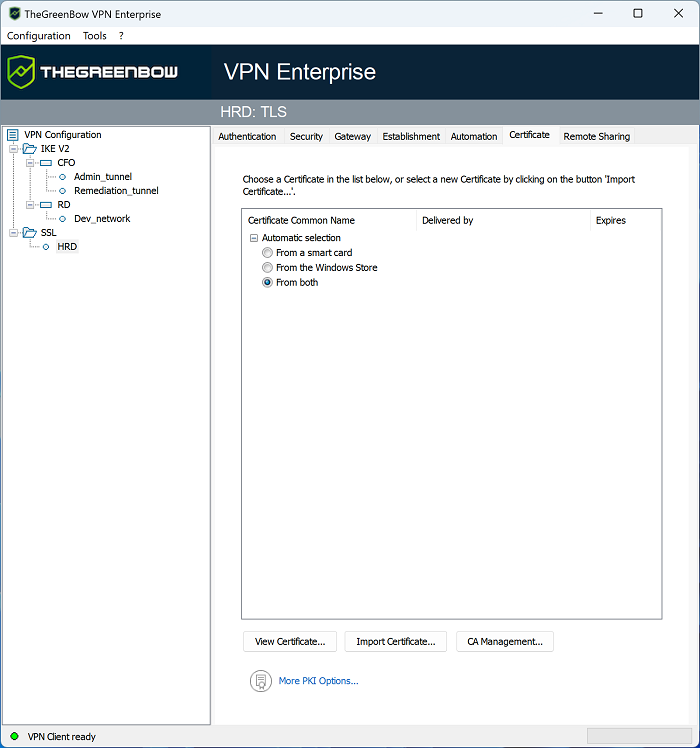Switch to the Establishment tab
Screen dimensions: 700x748
411,136
